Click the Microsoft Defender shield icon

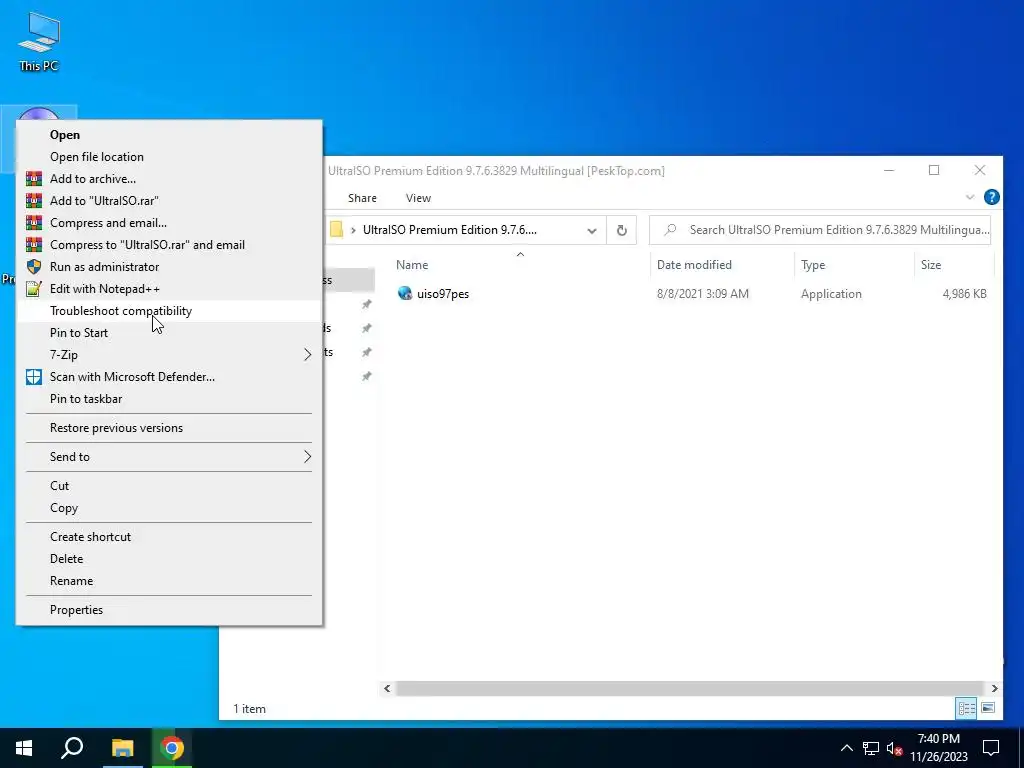coord(34,377)
